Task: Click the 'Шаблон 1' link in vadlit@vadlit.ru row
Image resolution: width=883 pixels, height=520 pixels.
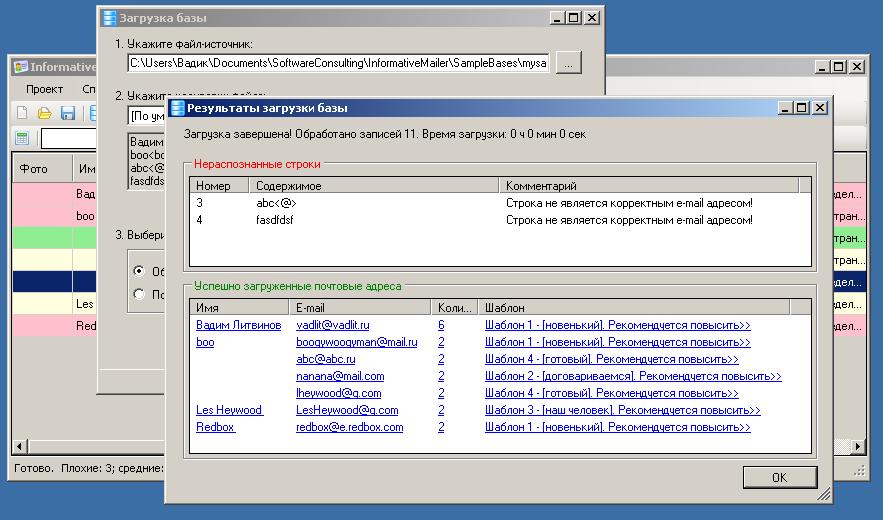Action: (618, 325)
